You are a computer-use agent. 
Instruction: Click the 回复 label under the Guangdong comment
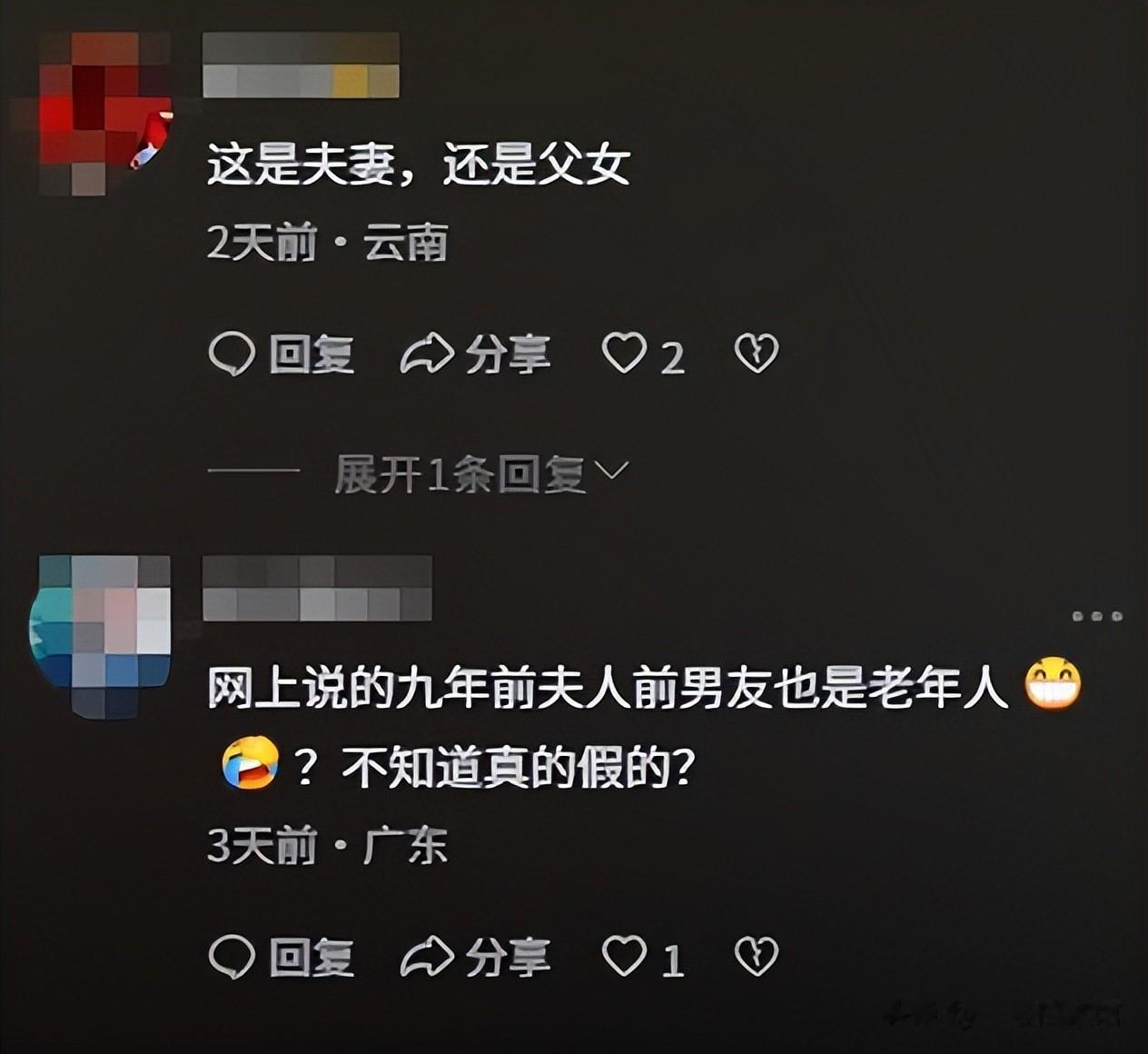click(312, 957)
